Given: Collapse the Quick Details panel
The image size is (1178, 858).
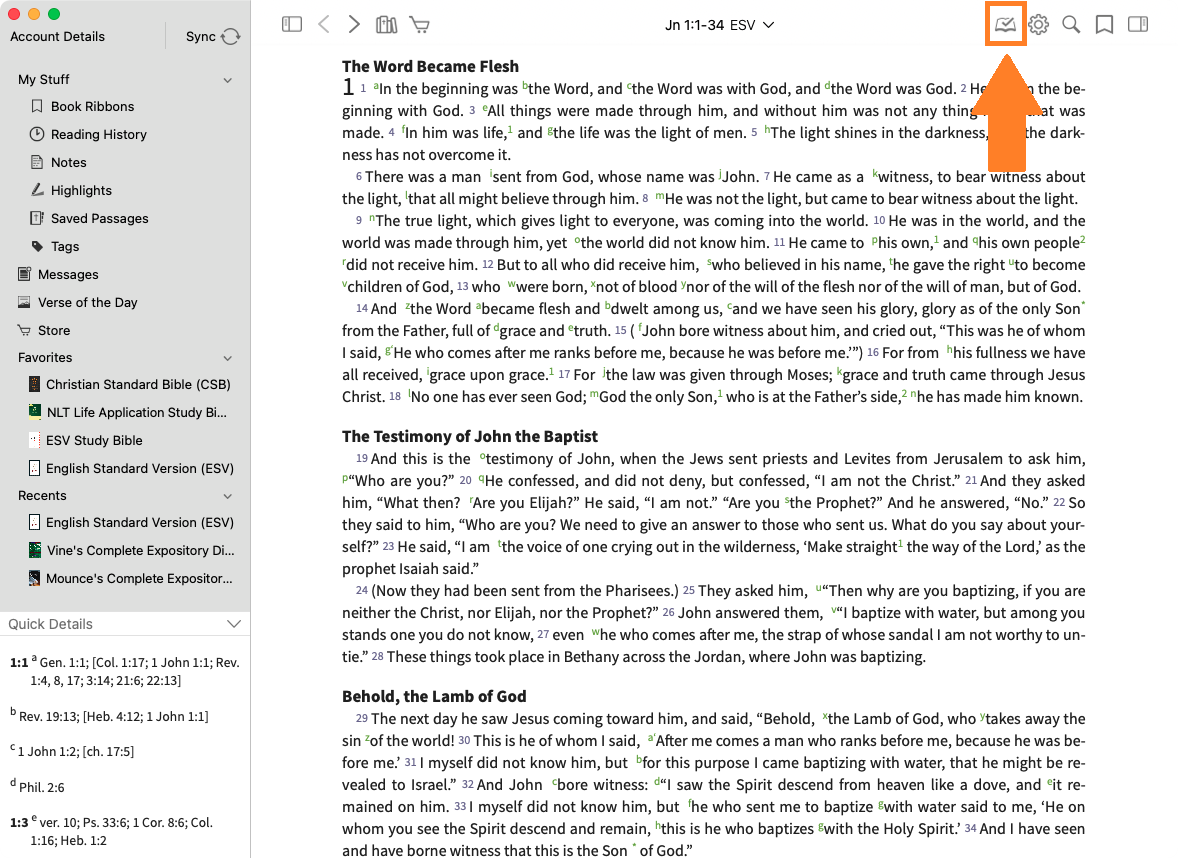Looking at the screenshot, I should coord(234,624).
